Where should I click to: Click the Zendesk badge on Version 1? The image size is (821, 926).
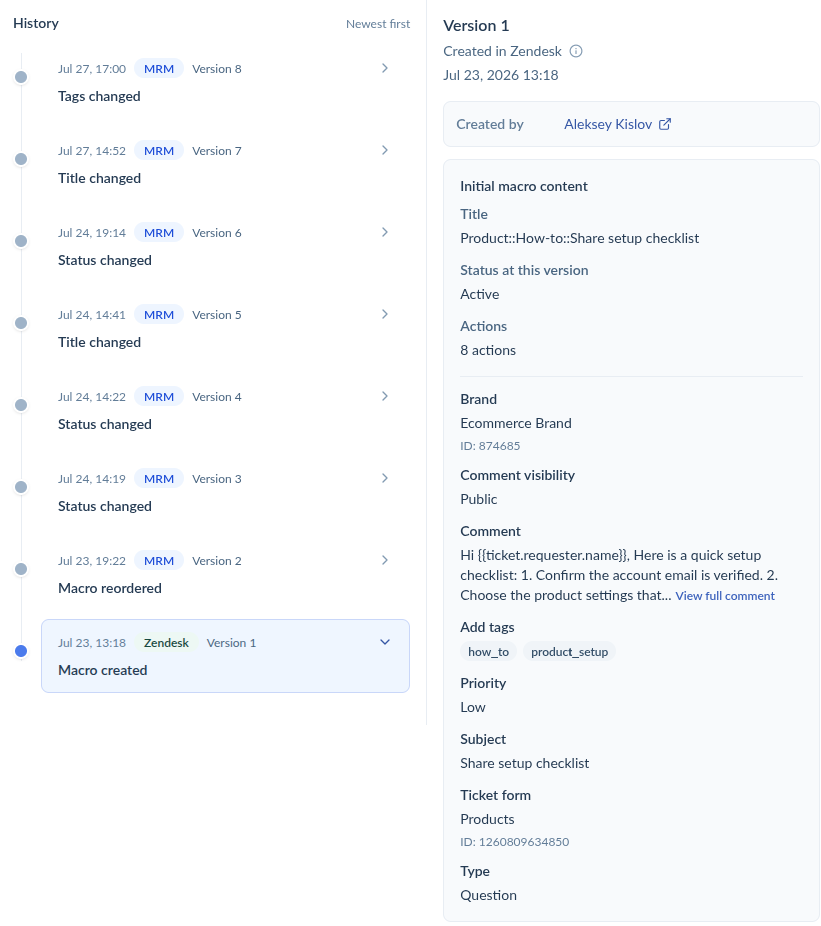point(166,643)
